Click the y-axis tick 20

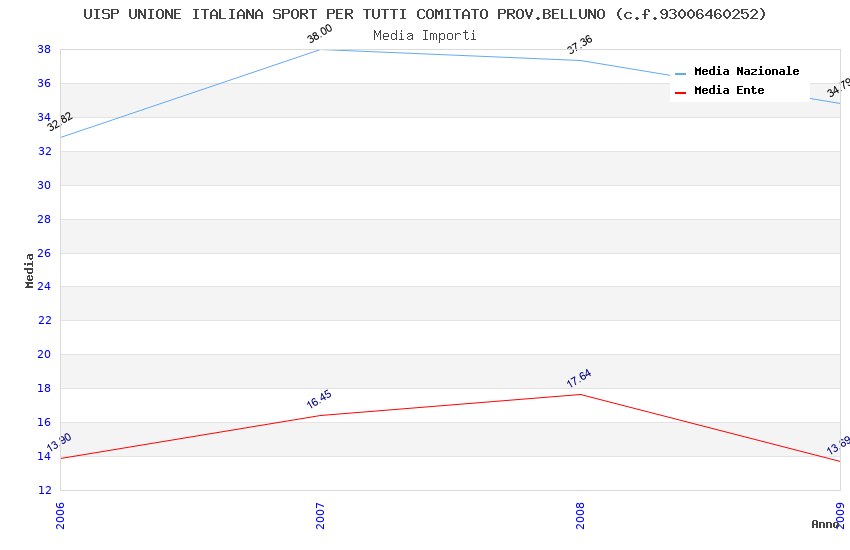pos(44,354)
